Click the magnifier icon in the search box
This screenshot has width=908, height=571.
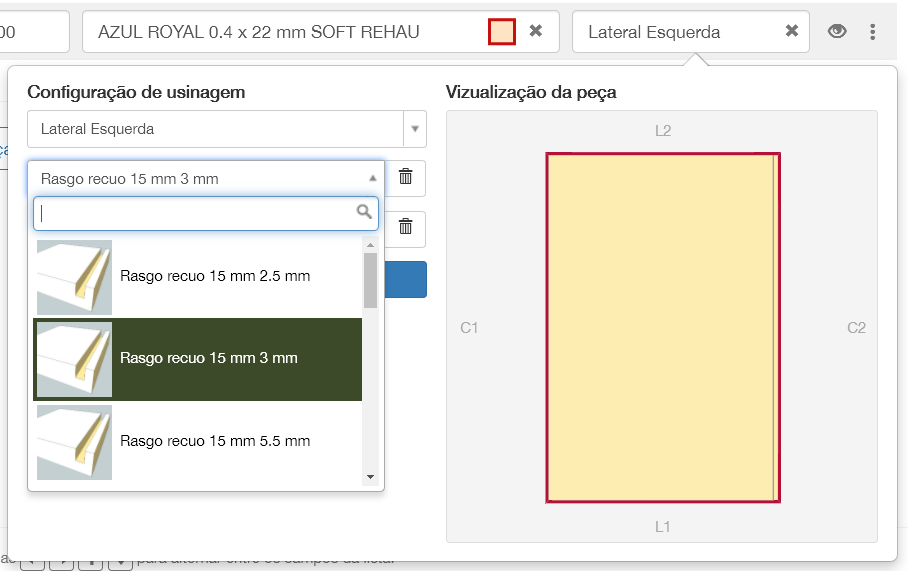click(365, 212)
